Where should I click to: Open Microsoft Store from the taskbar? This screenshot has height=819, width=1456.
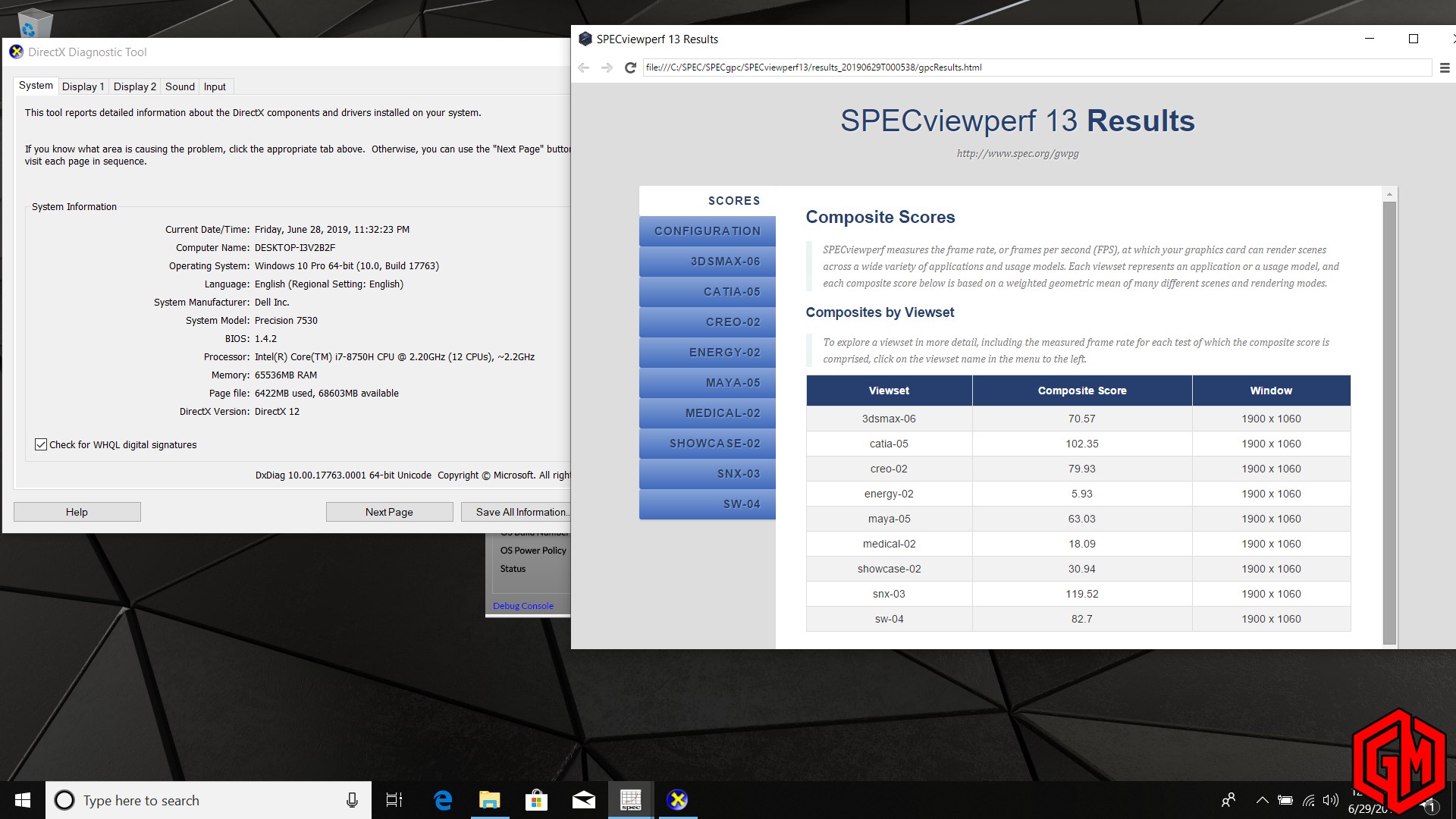click(537, 800)
